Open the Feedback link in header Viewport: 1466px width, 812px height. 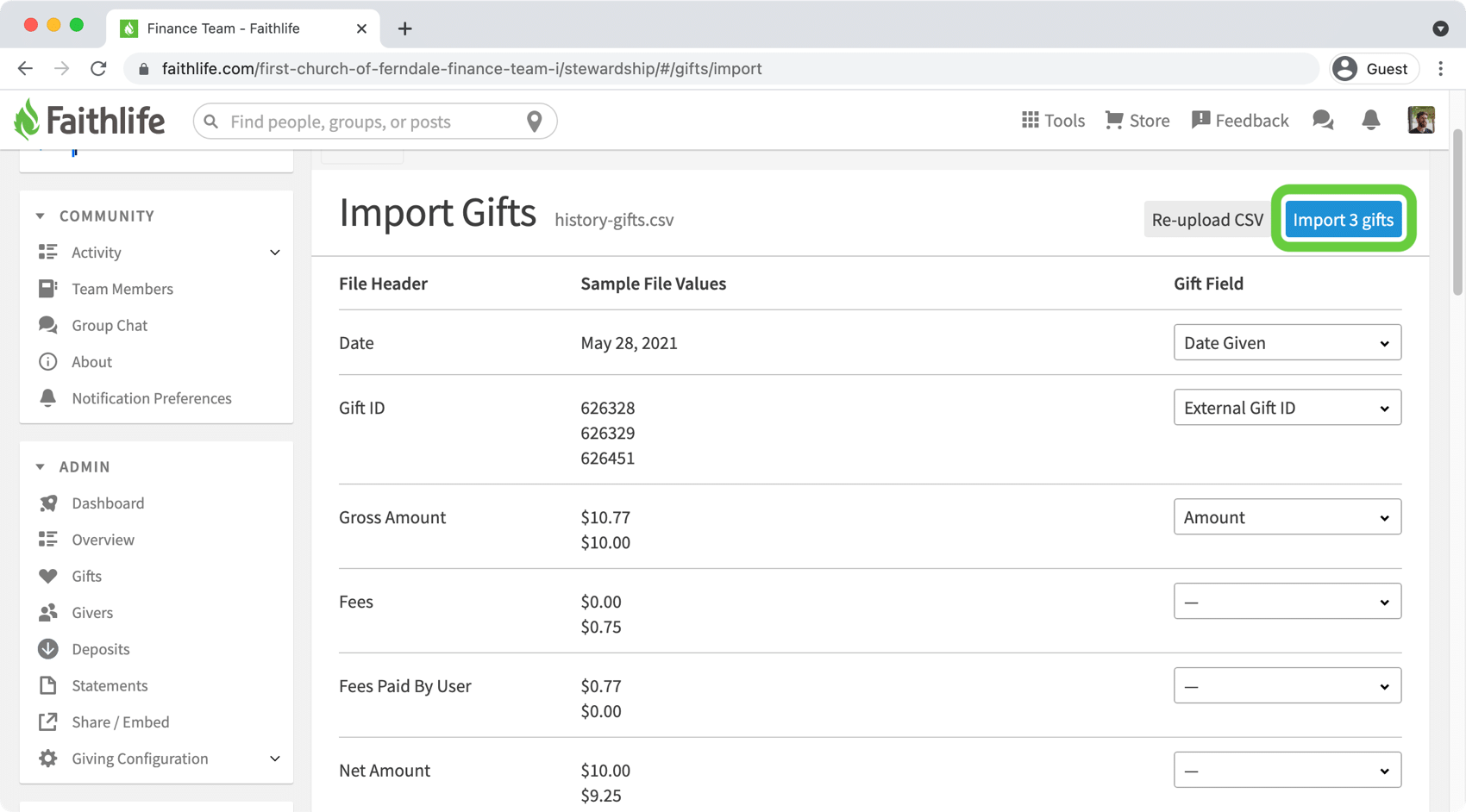click(x=1240, y=120)
